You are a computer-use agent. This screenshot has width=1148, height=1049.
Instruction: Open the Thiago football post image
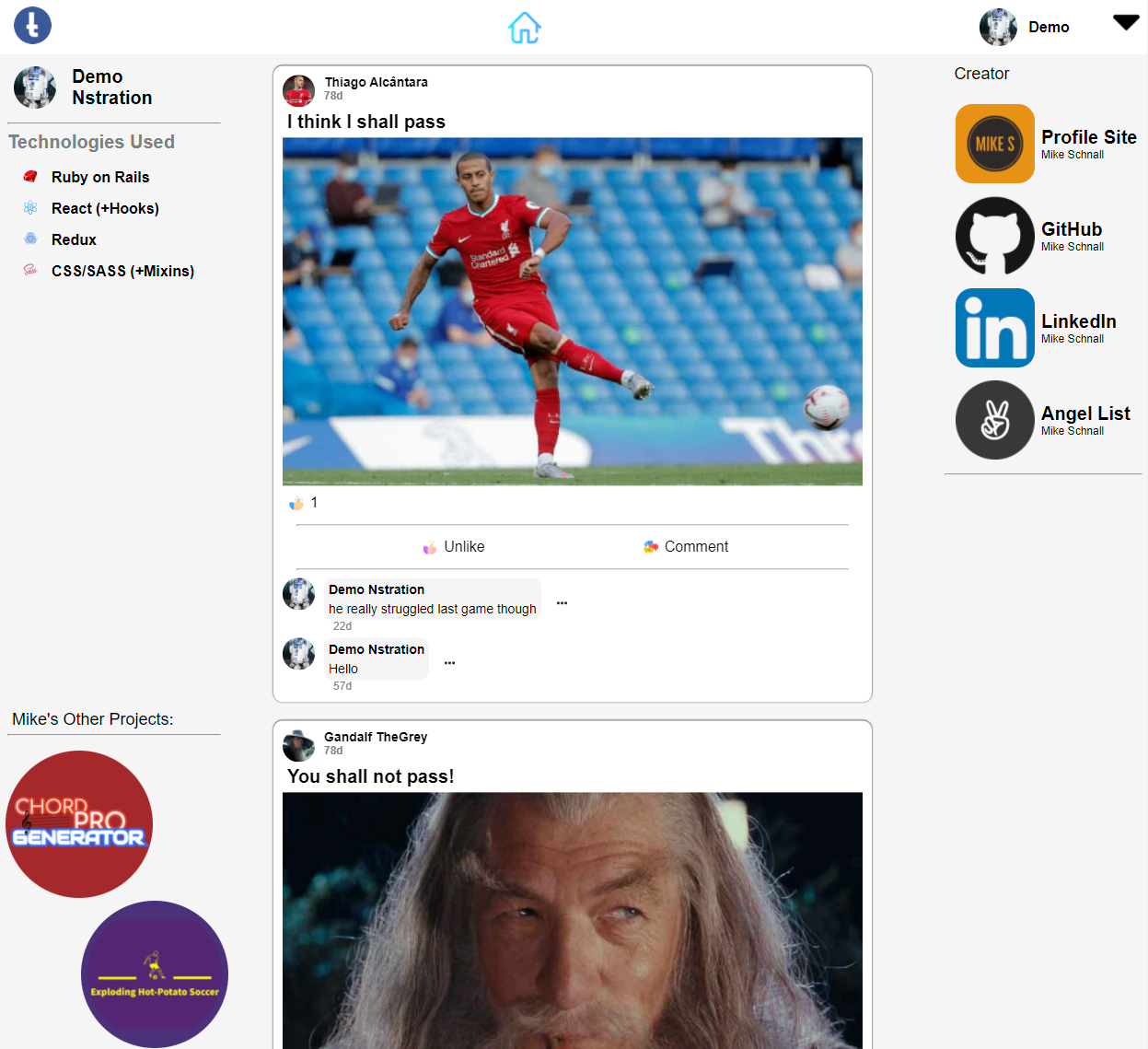click(573, 311)
